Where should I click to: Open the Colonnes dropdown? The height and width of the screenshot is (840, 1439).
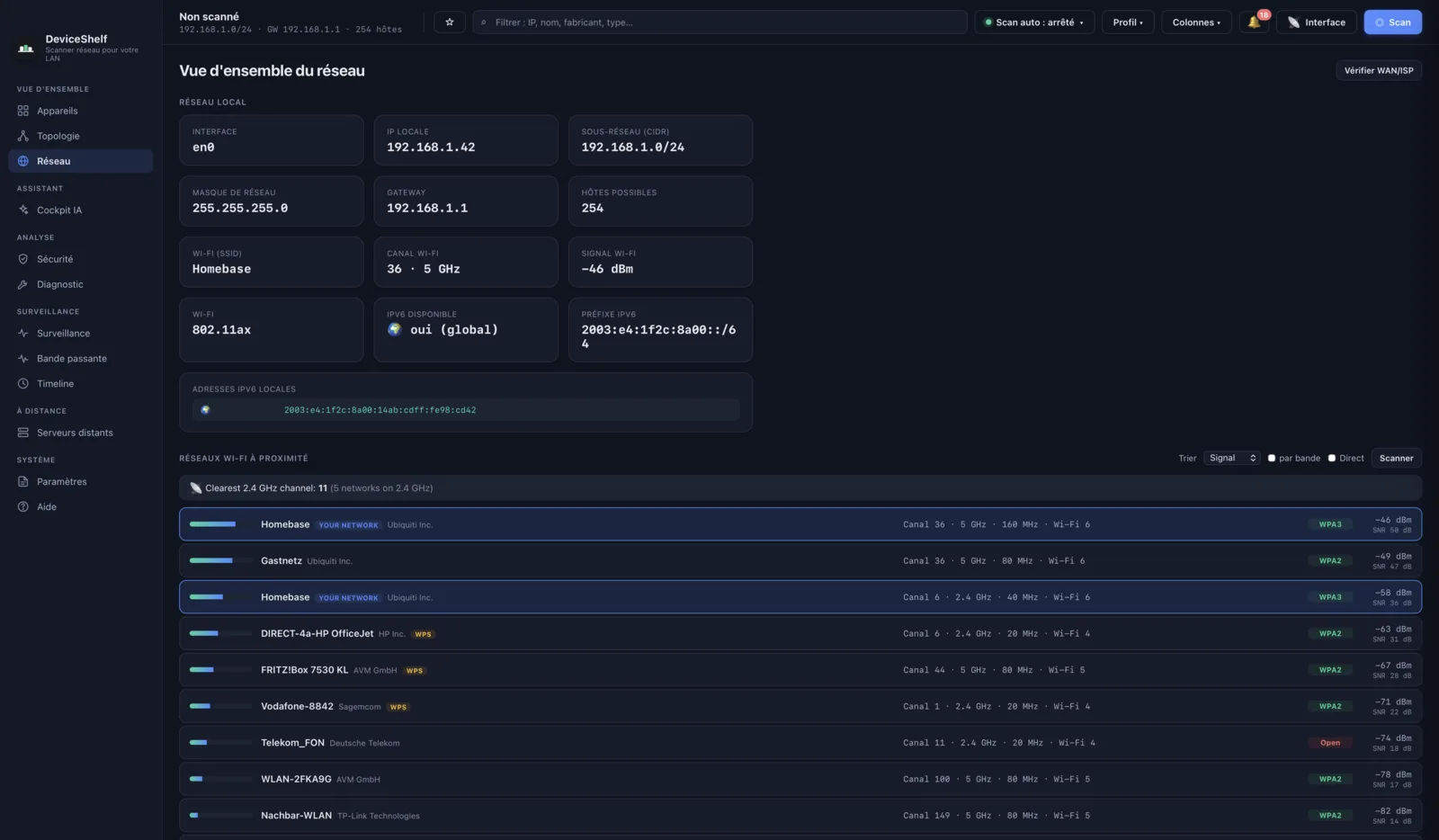[x=1196, y=22]
